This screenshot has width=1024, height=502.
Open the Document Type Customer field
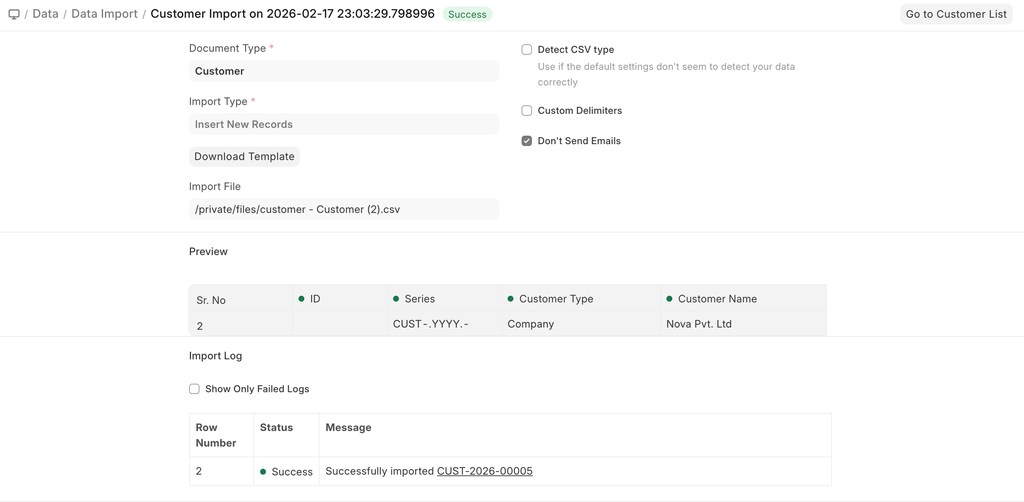343,71
